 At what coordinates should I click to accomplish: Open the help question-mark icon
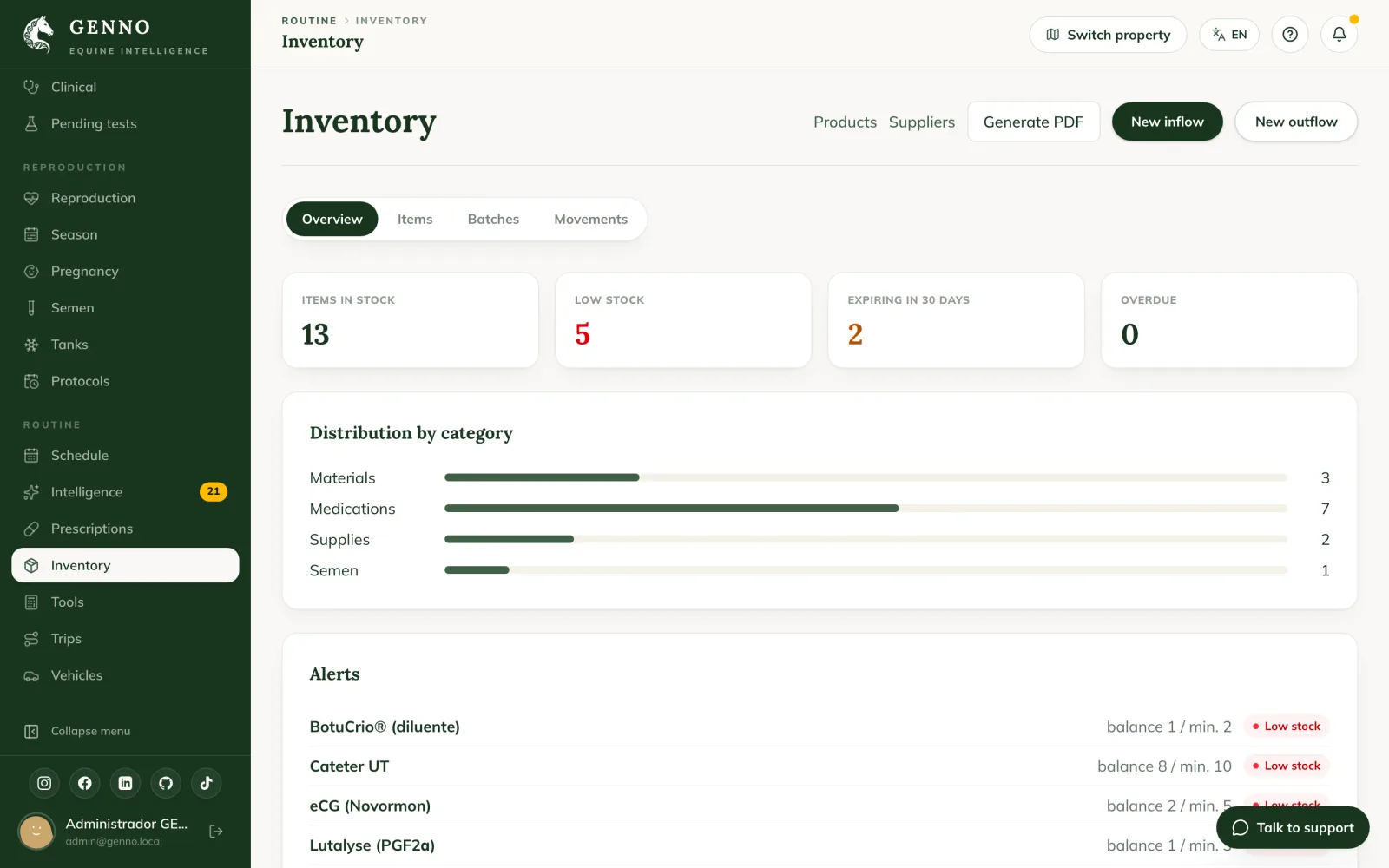(1290, 35)
